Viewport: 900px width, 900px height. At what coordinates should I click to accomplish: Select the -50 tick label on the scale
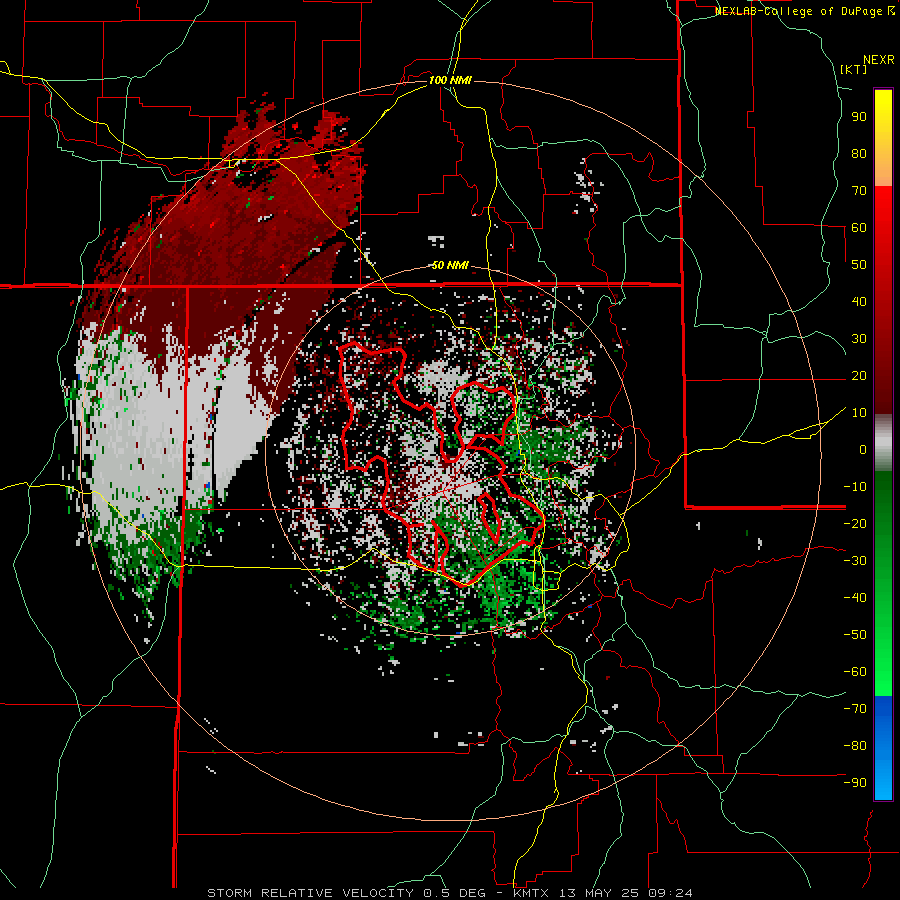click(x=855, y=635)
